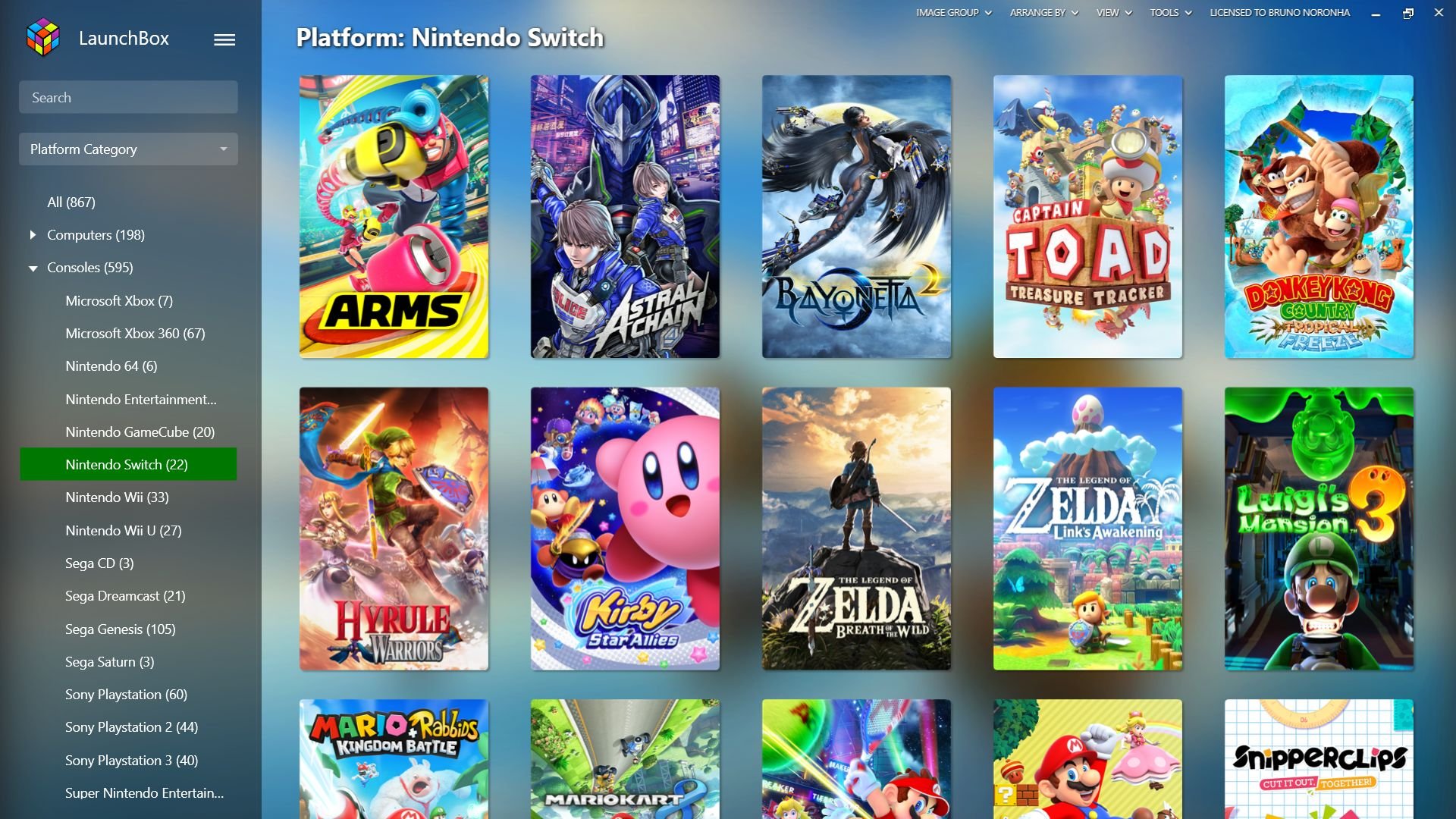
Task: Click the LaunchBox cube logo
Action: point(42,38)
